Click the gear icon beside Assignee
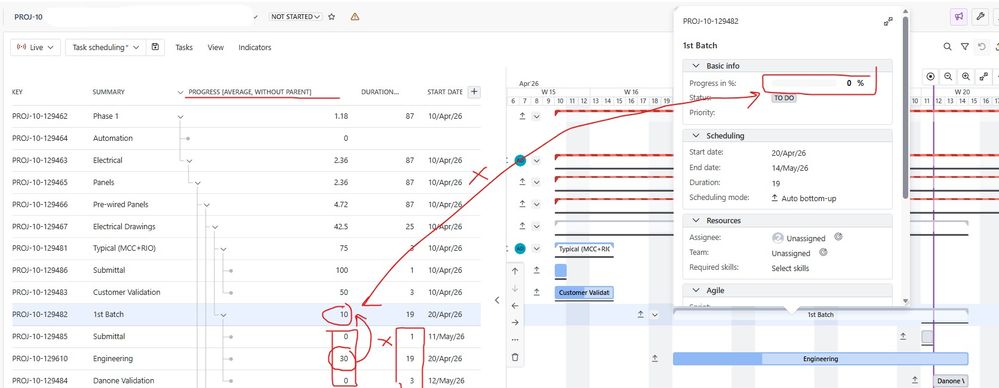Screen dimensions: 999x388 [x=838, y=236]
